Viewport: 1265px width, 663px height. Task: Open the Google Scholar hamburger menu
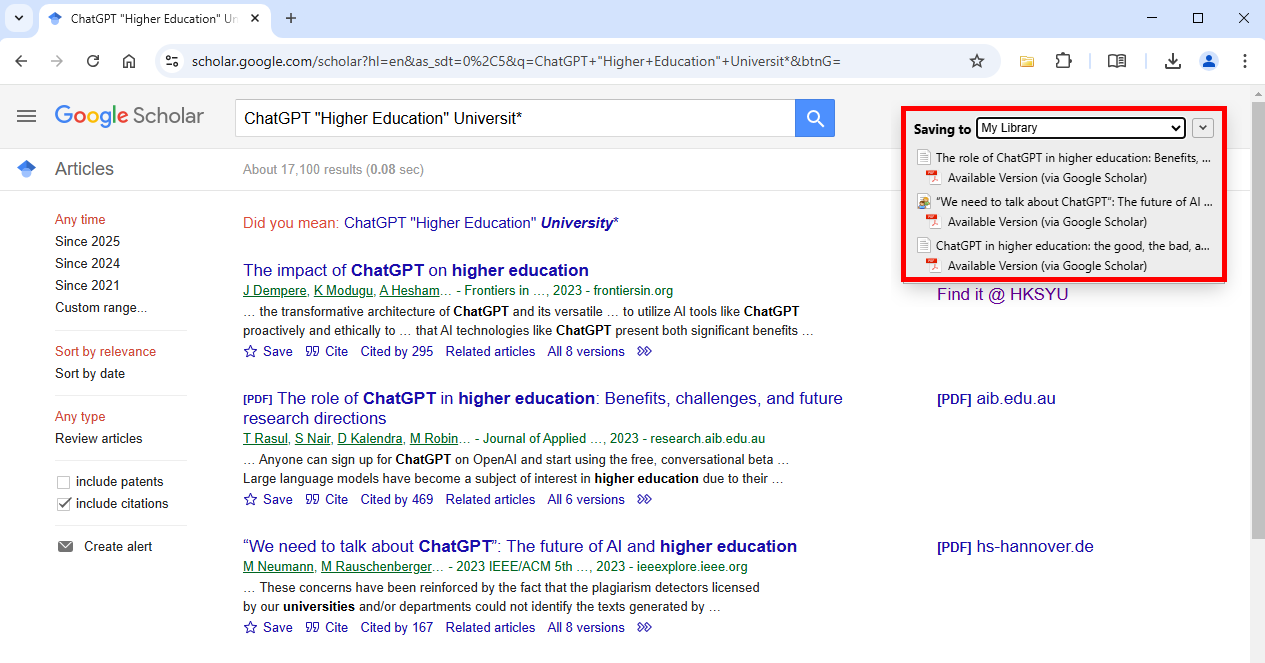[26, 116]
